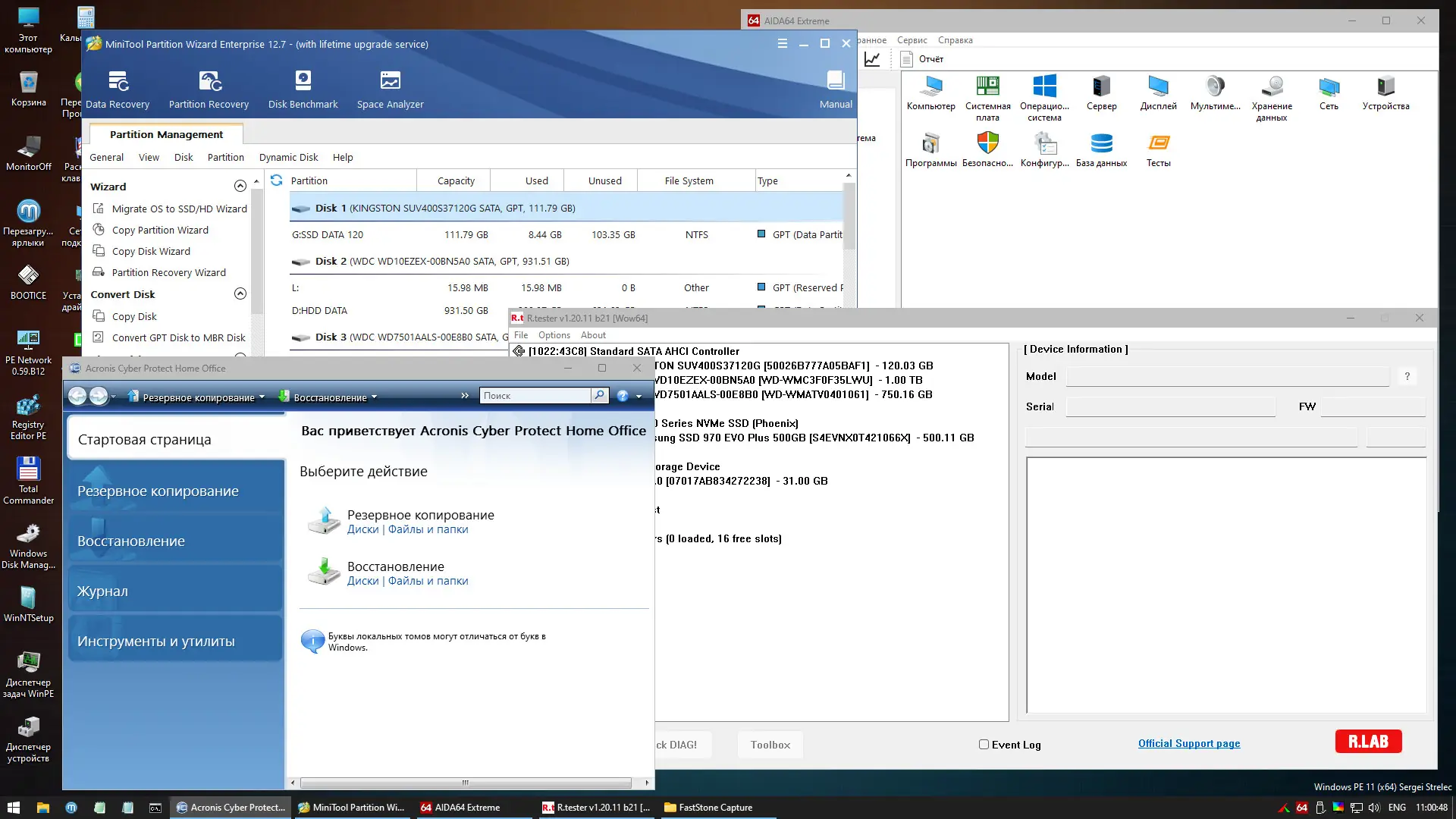Start the Space Analyzer
1456x819 pixels.
coord(390,89)
